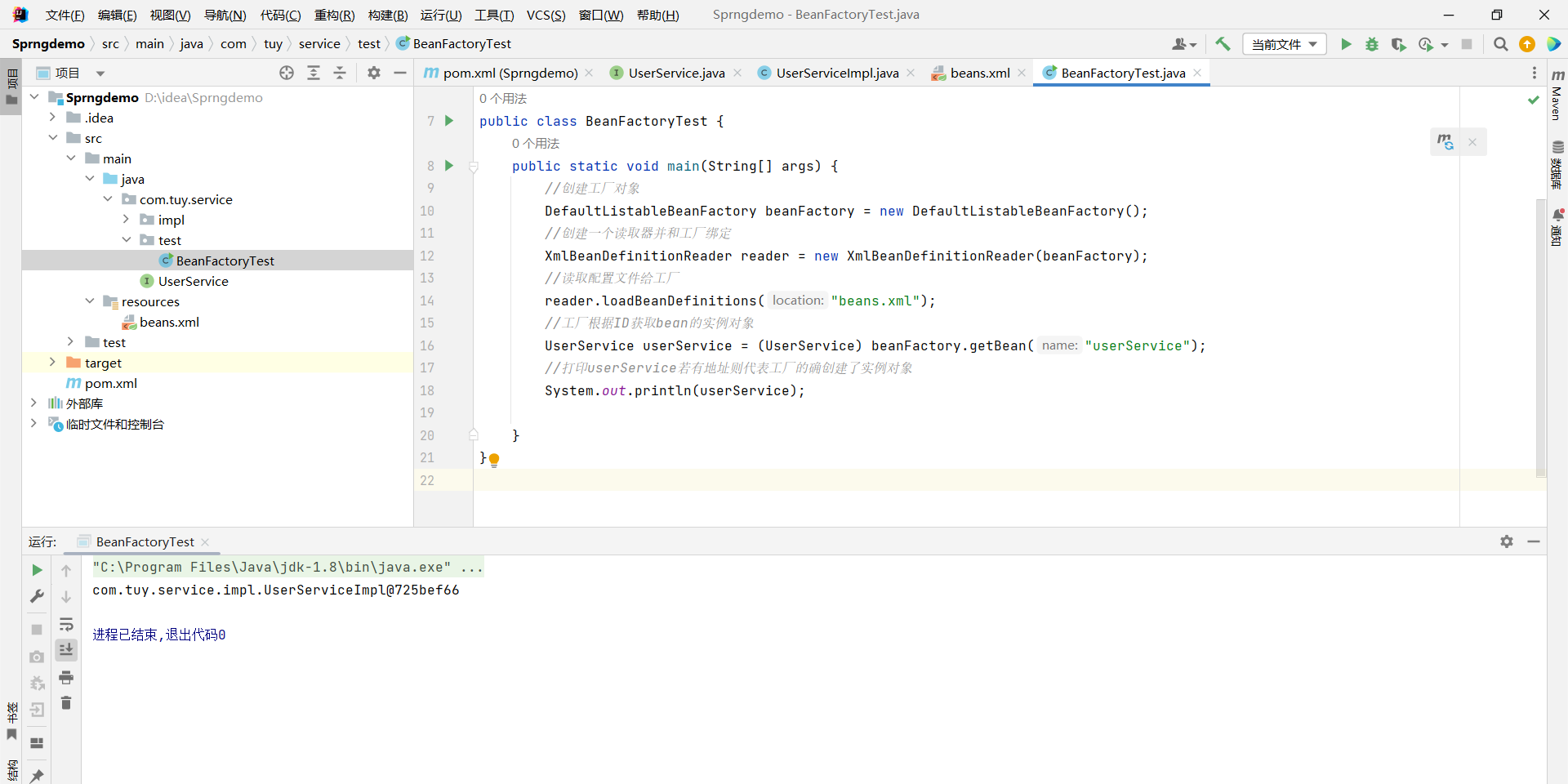Collapse the com.tuy.service package
Viewport: 1568px width, 784px height.
[x=108, y=199]
